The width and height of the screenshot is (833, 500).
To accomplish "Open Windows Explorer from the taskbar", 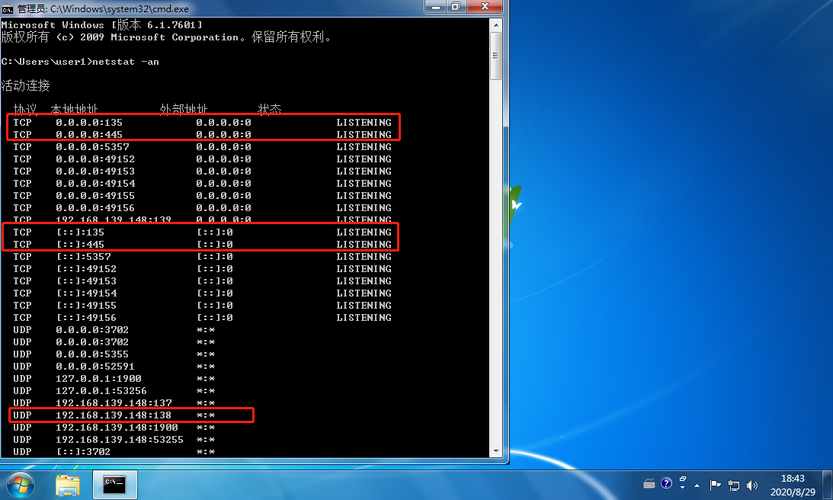I will 67,485.
